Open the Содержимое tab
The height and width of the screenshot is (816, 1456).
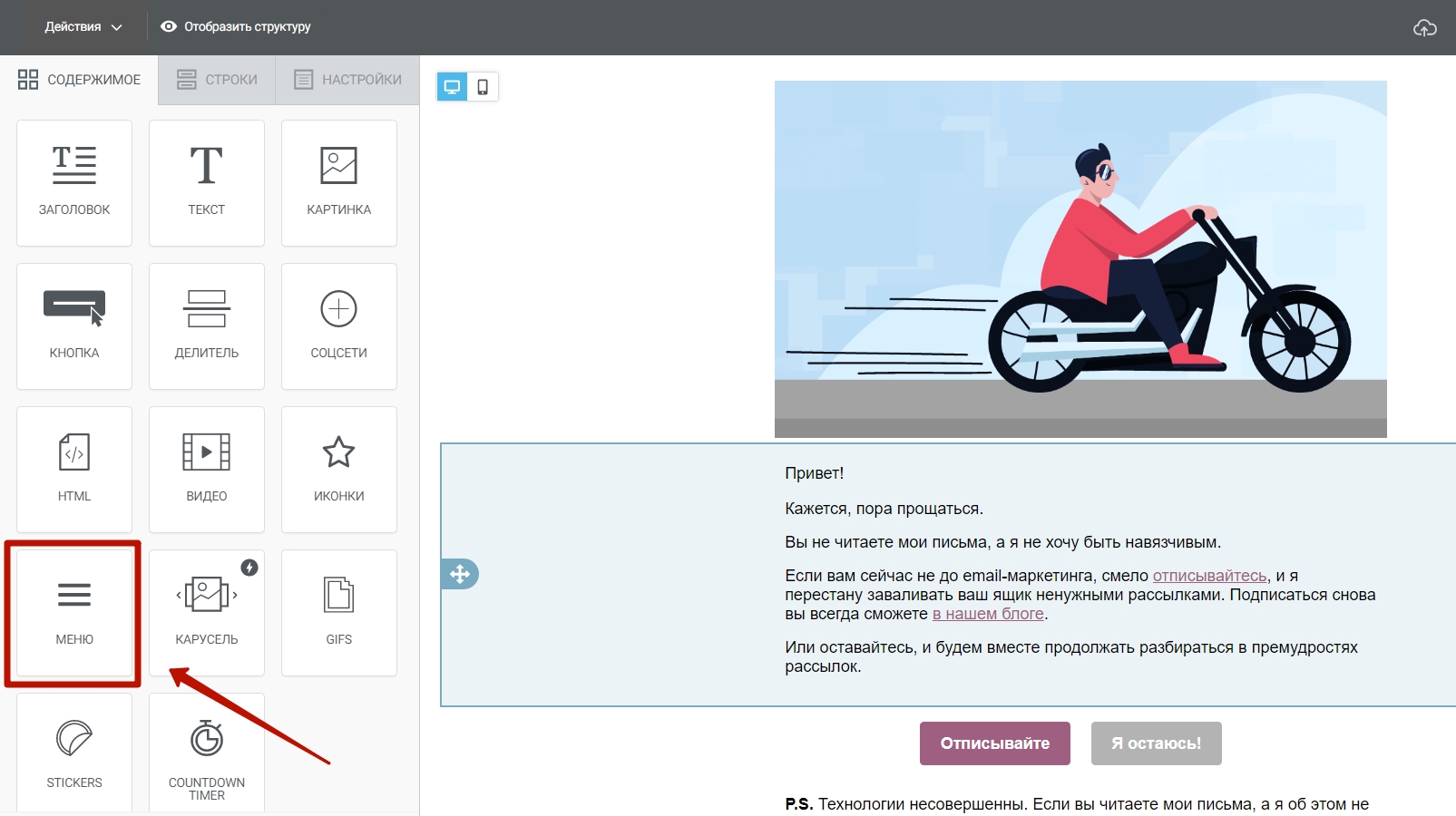[79, 80]
